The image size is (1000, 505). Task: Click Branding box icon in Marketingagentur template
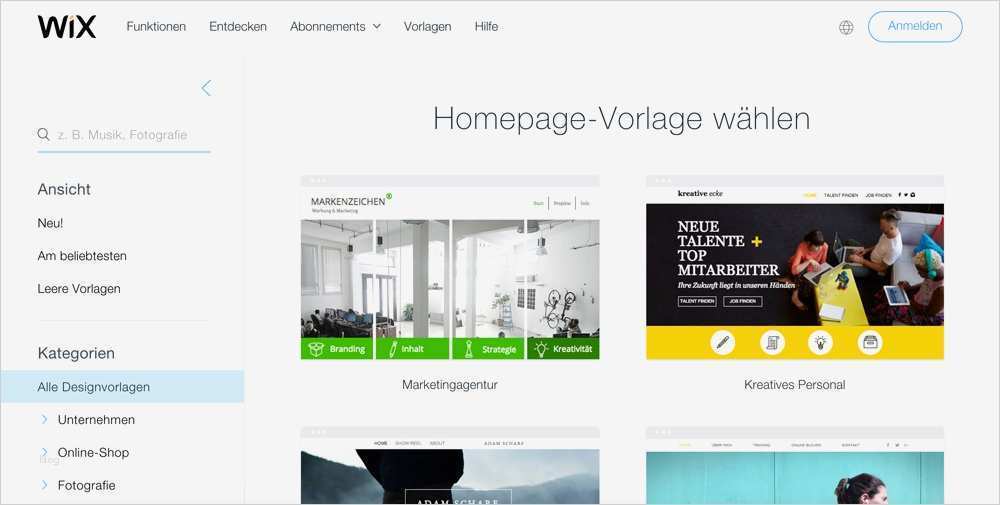pyautogui.click(x=316, y=349)
